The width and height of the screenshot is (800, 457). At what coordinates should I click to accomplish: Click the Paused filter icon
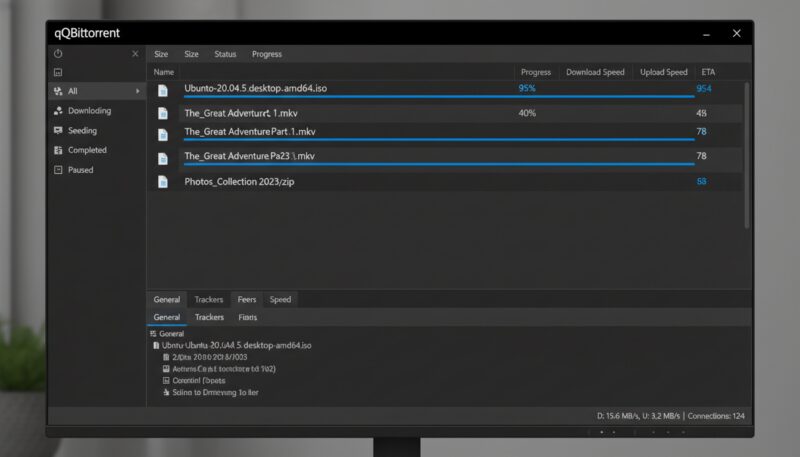point(58,170)
